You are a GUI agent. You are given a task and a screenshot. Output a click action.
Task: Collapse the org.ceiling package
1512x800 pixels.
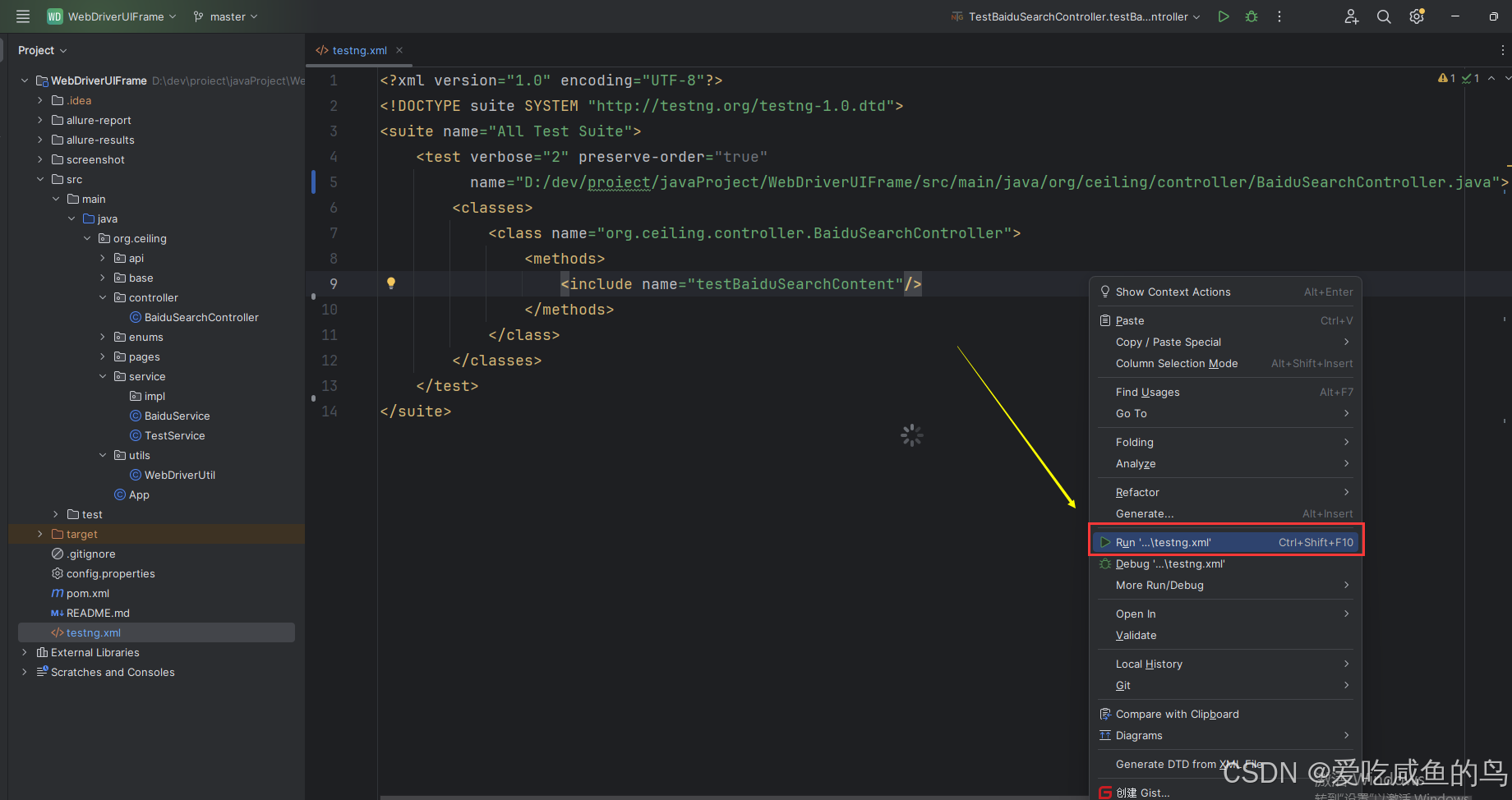coord(87,238)
